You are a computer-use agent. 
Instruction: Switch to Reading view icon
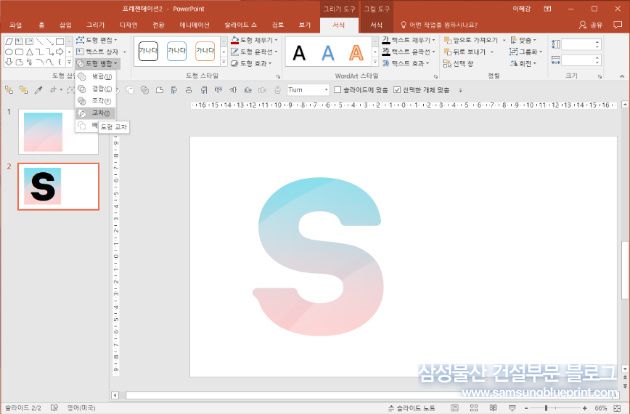point(493,408)
